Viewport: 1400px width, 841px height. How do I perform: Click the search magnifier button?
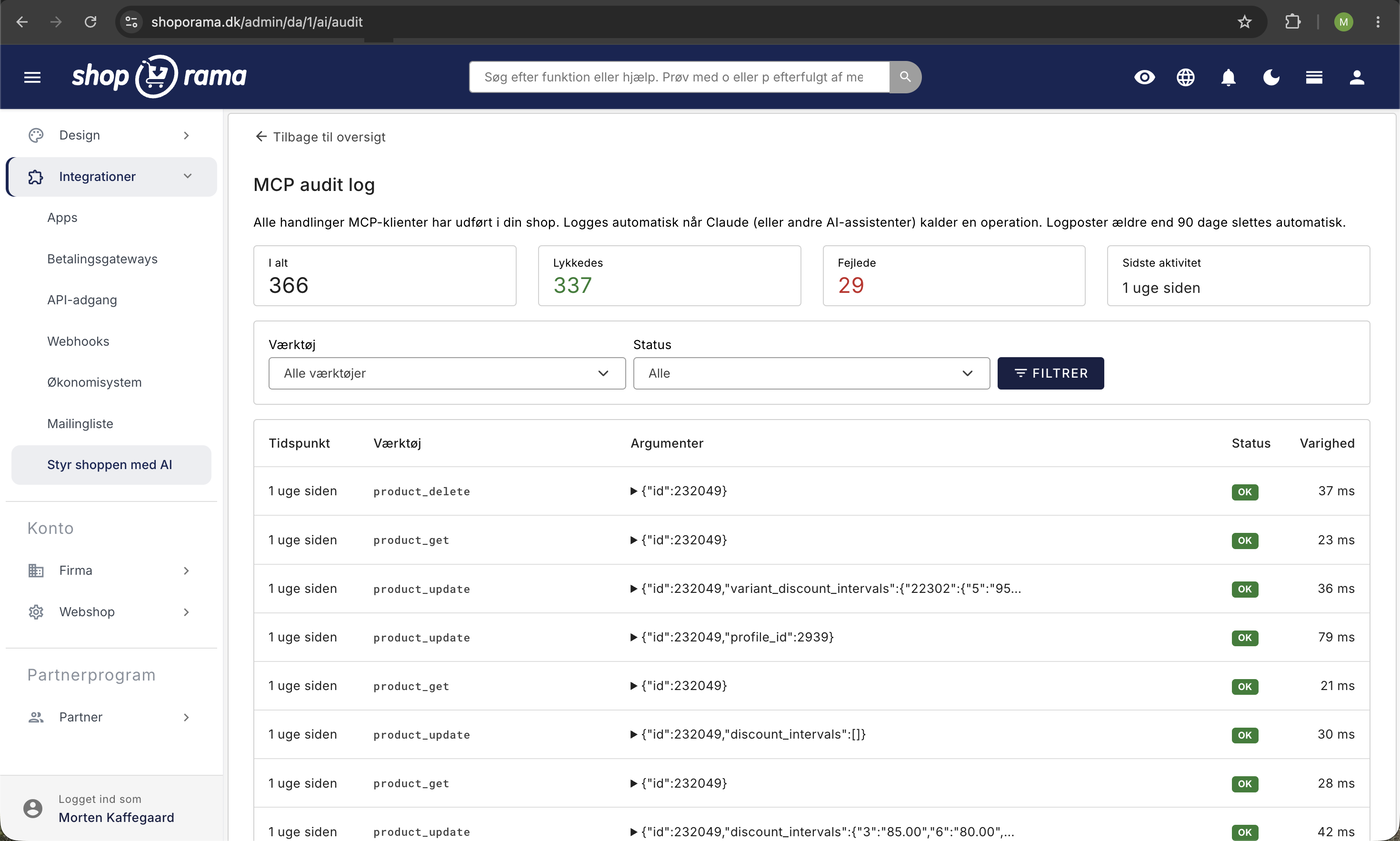point(905,77)
